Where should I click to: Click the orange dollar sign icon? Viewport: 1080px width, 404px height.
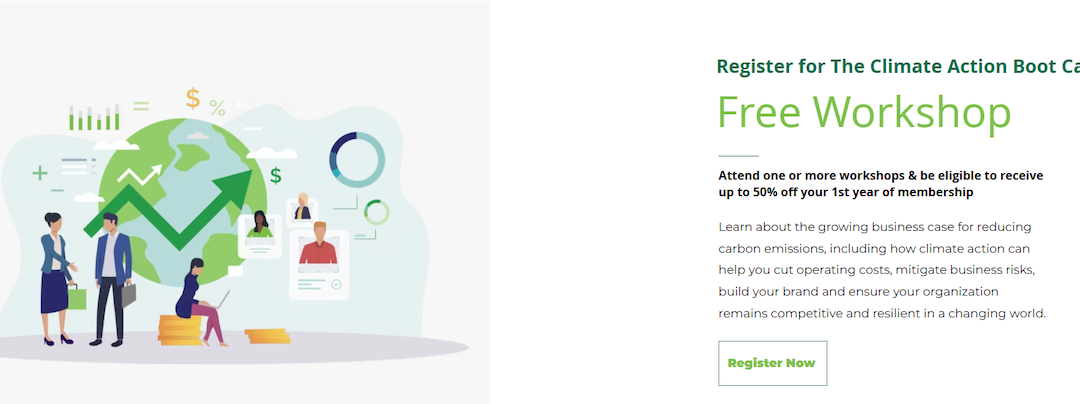(193, 98)
